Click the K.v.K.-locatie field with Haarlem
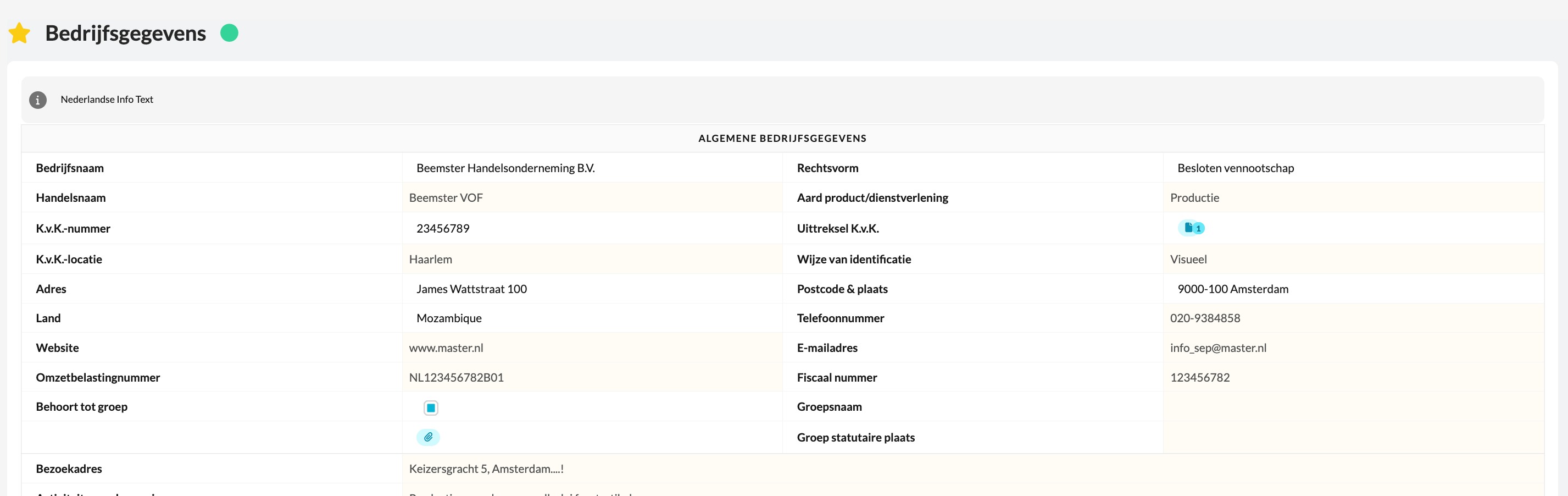 click(592, 260)
